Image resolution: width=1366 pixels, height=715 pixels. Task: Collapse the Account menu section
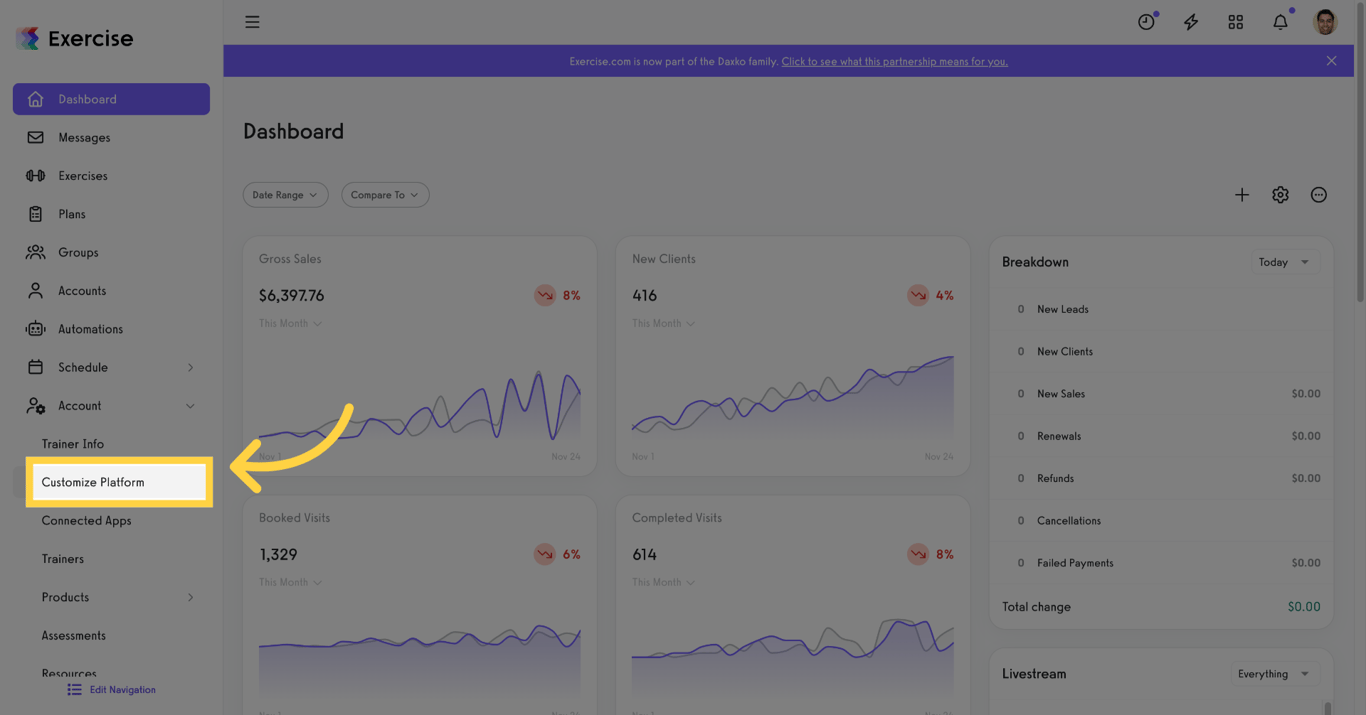pos(190,406)
